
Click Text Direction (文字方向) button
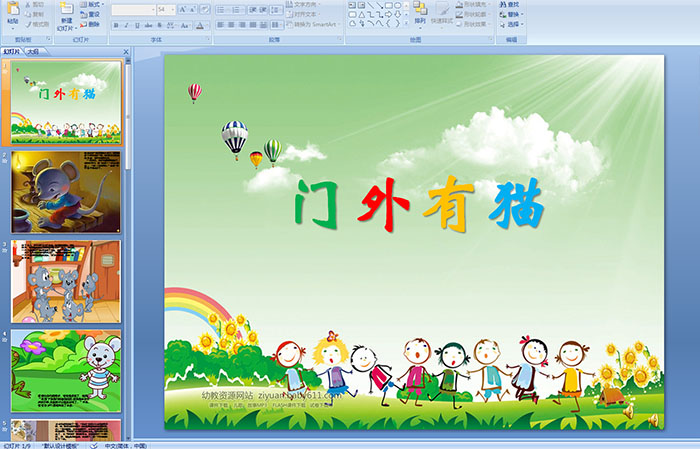click(305, 4)
